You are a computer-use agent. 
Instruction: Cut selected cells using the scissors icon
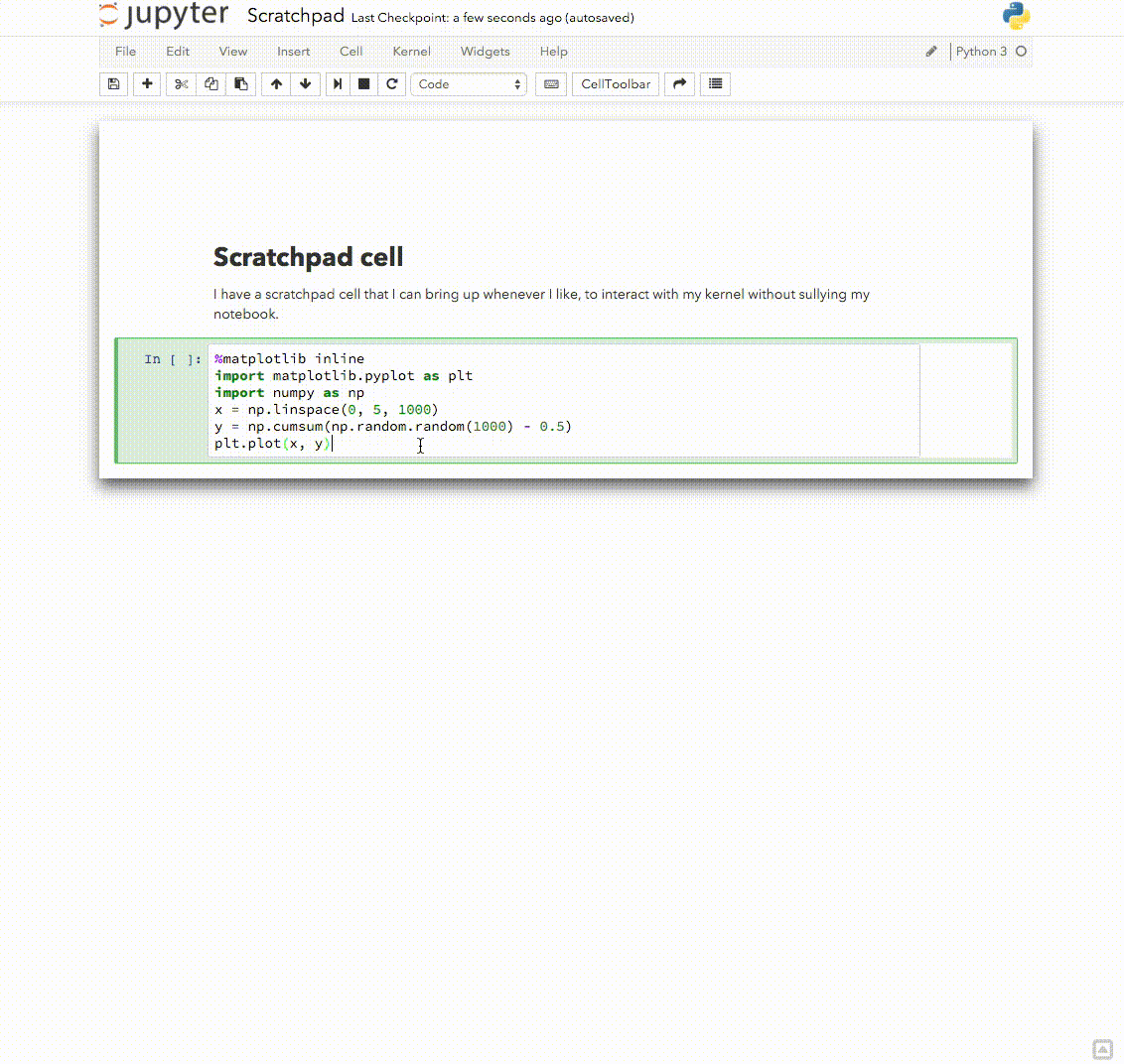[181, 84]
